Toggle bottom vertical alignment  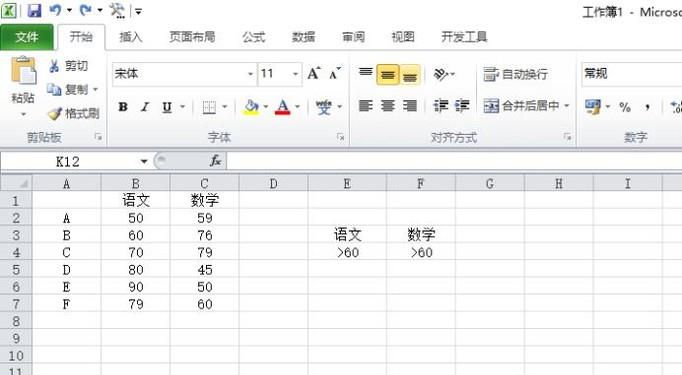410,74
